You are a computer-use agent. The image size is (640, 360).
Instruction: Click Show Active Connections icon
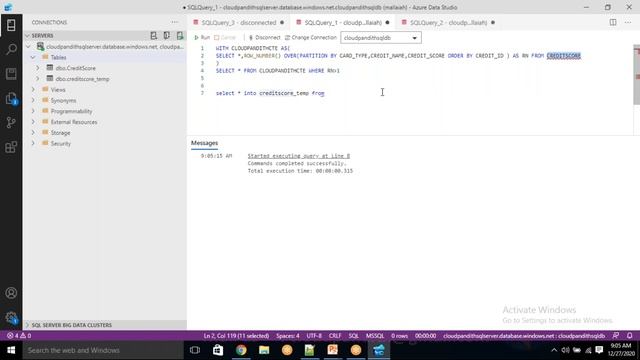coord(180,36)
